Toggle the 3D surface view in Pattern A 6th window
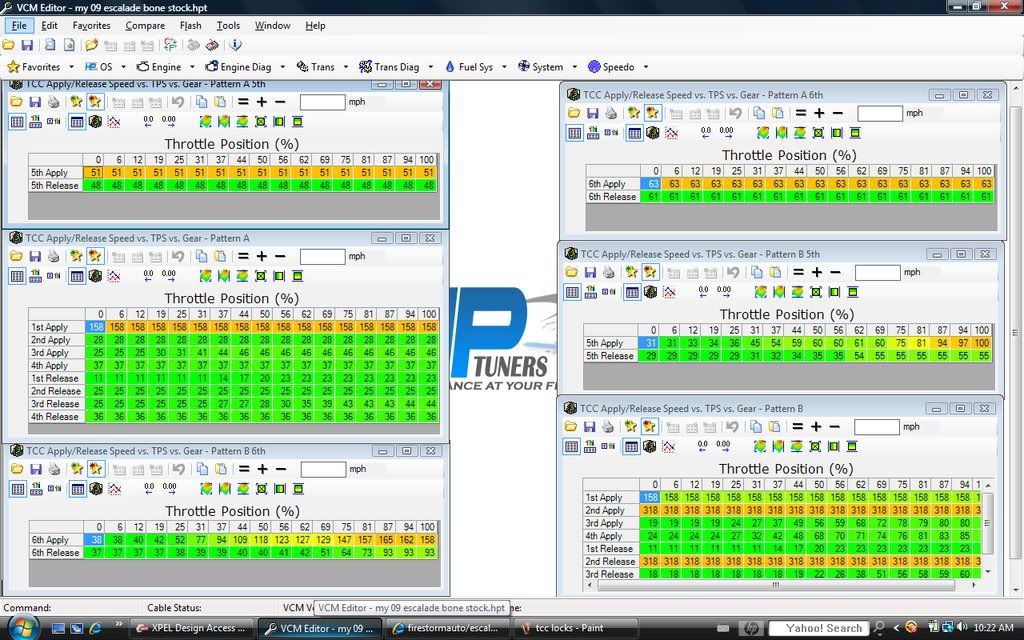This screenshot has width=1024, height=640. tap(653, 132)
